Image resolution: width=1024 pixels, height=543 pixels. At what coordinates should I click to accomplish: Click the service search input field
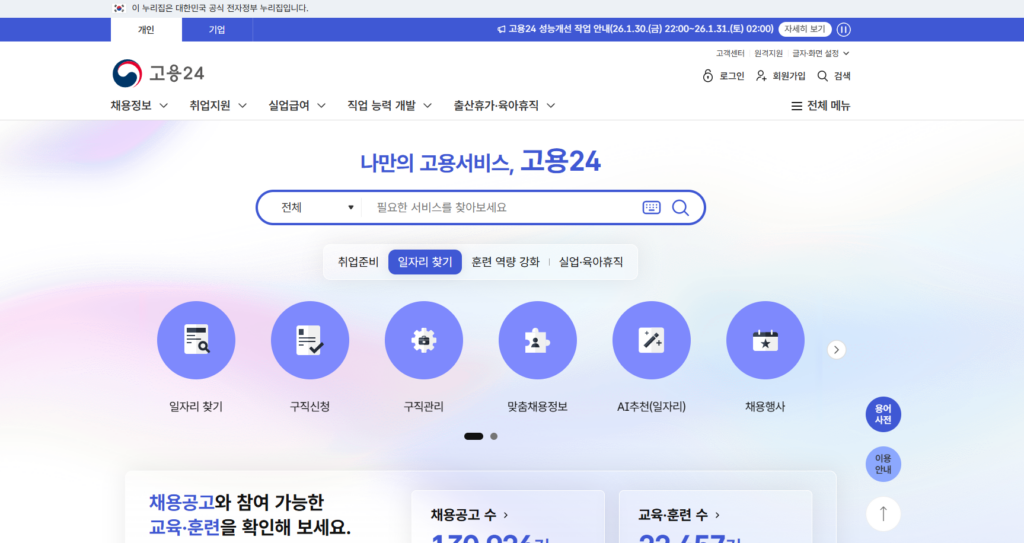tap(500, 208)
